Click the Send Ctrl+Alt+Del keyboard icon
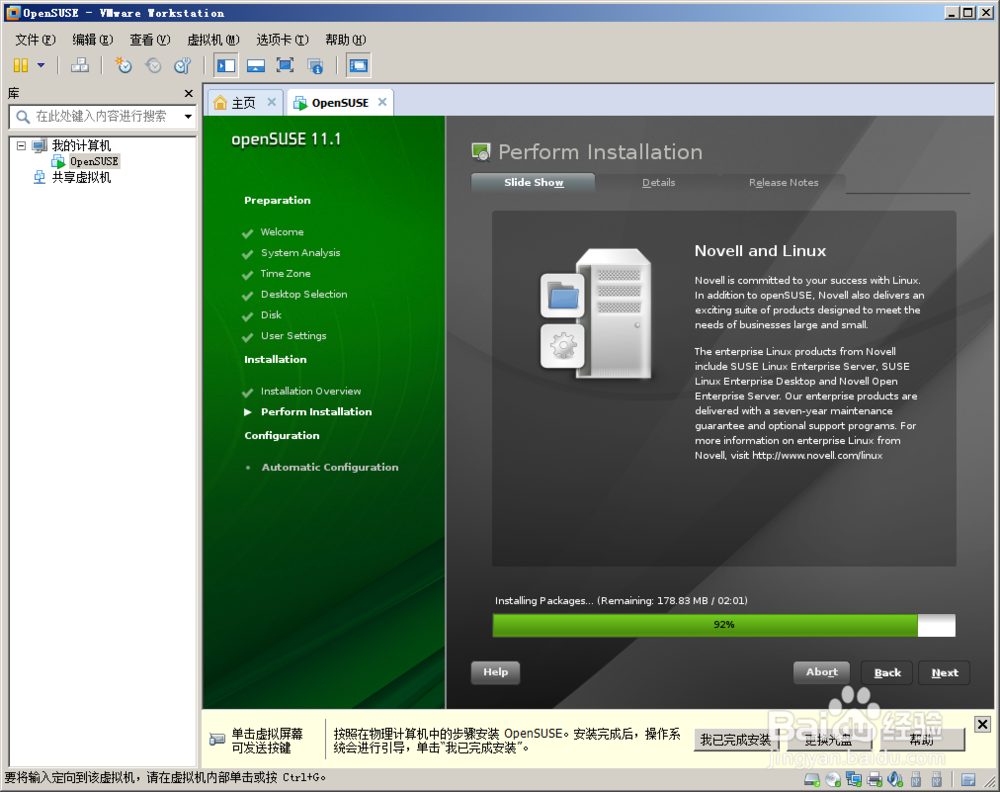1000x792 pixels. pyautogui.click(x=80, y=65)
